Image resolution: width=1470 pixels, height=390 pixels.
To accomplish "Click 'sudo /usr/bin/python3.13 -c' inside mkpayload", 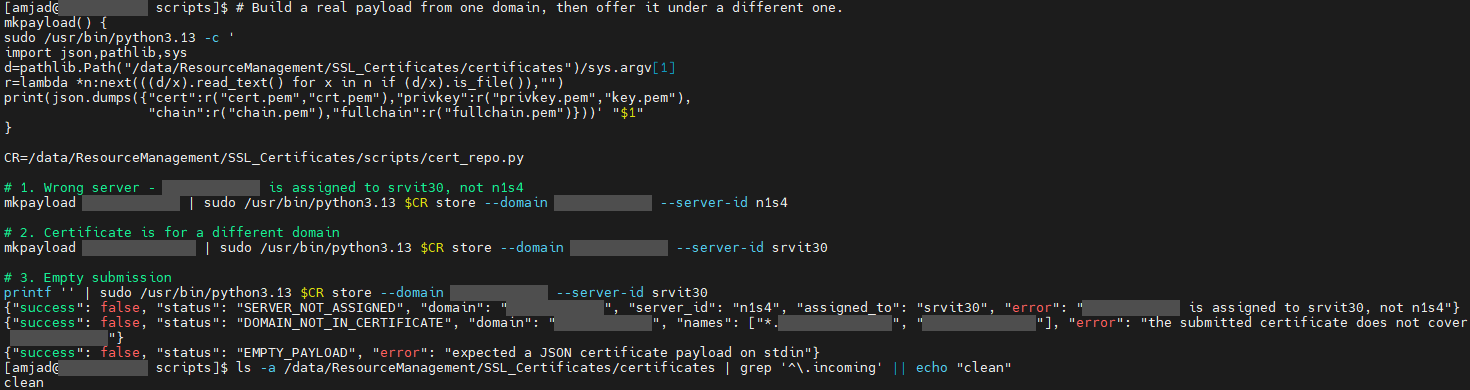I will (113, 37).
